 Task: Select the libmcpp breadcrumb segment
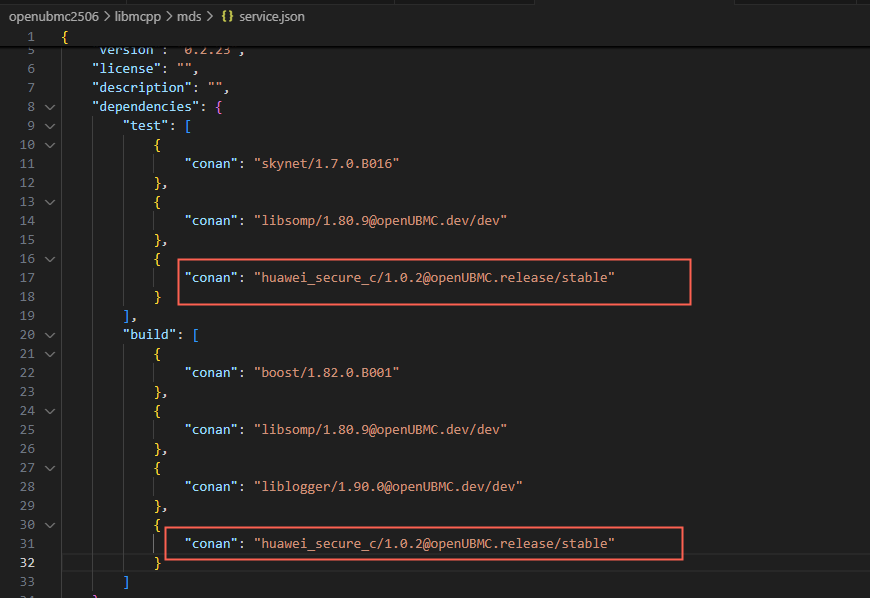pyautogui.click(x=138, y=17)
